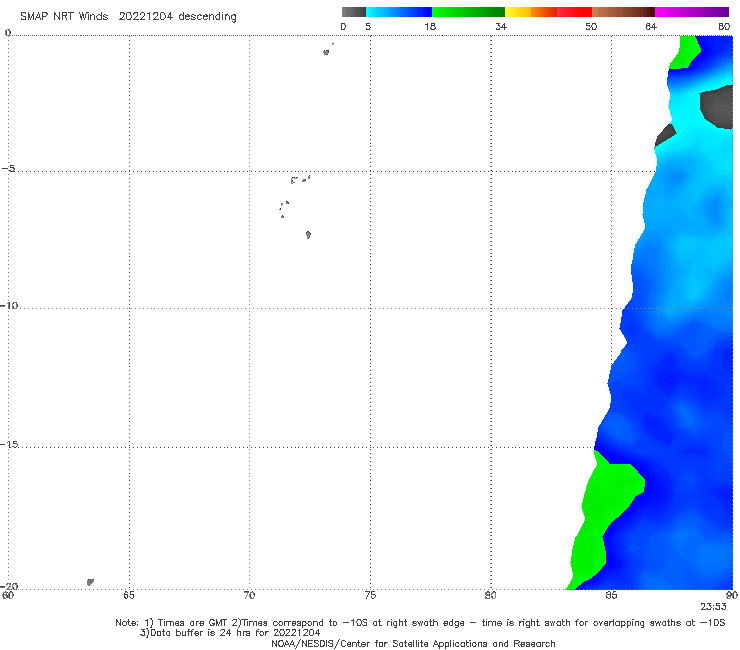Image resolution: width=740 pixels, height=650 pixels.
Task: Click the title "SMAP NRT Winds 20221204 descending"
Action: pyautogui.click(x=128, y=17)
